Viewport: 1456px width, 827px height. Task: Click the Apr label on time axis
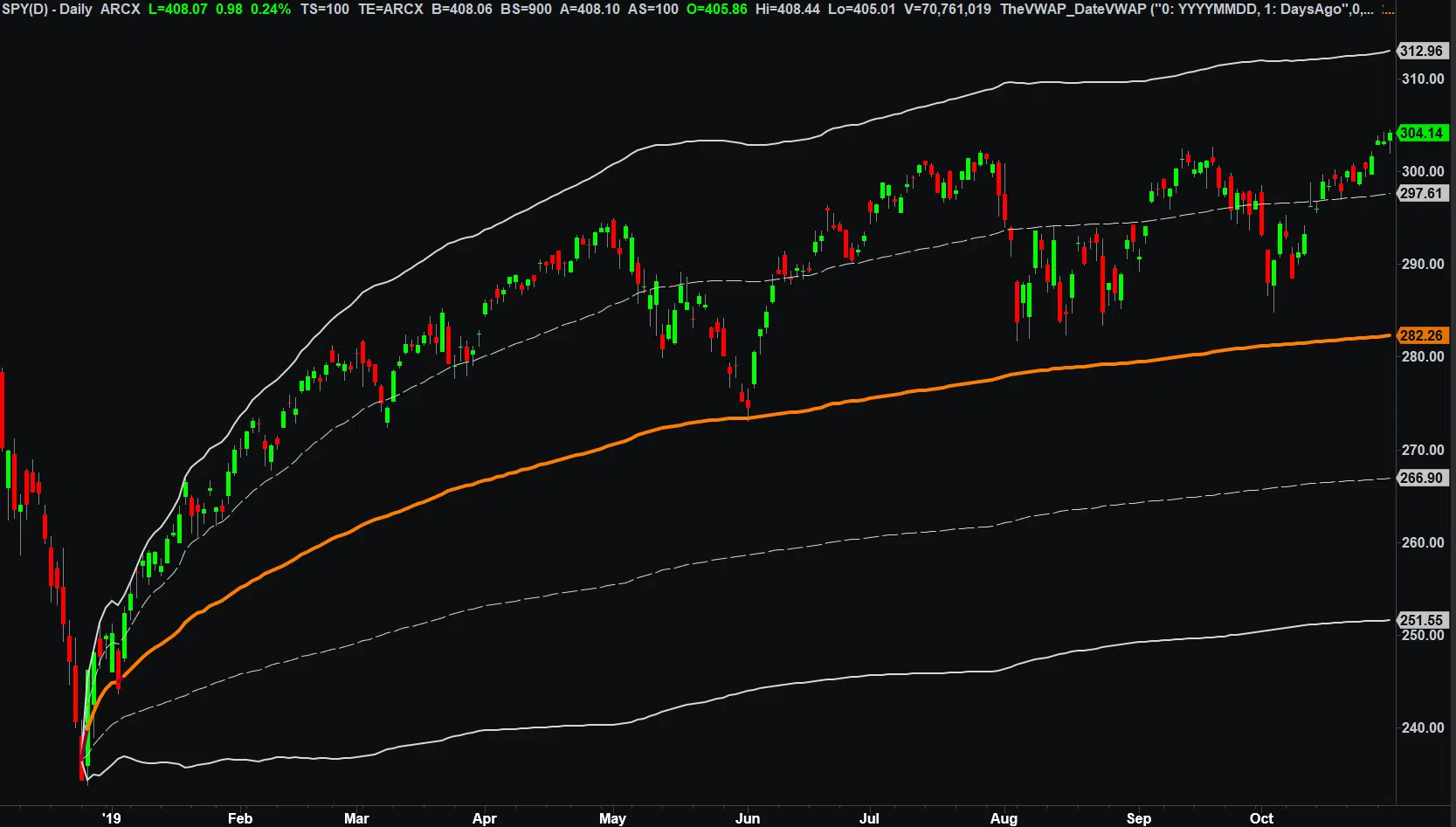click(x=484, y=818)
